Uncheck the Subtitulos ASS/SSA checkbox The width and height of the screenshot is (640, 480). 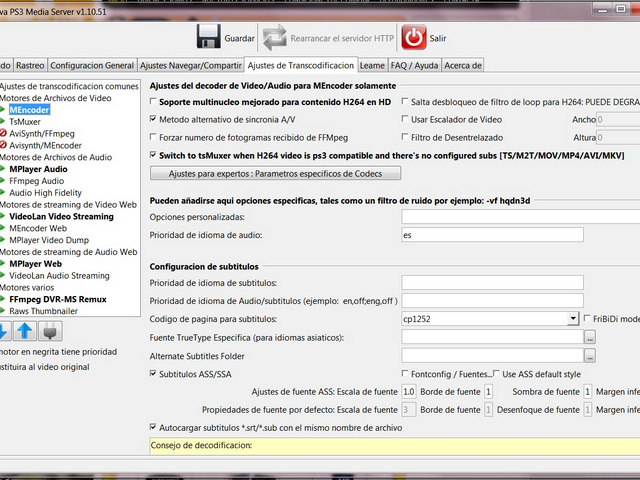(153, 373)
